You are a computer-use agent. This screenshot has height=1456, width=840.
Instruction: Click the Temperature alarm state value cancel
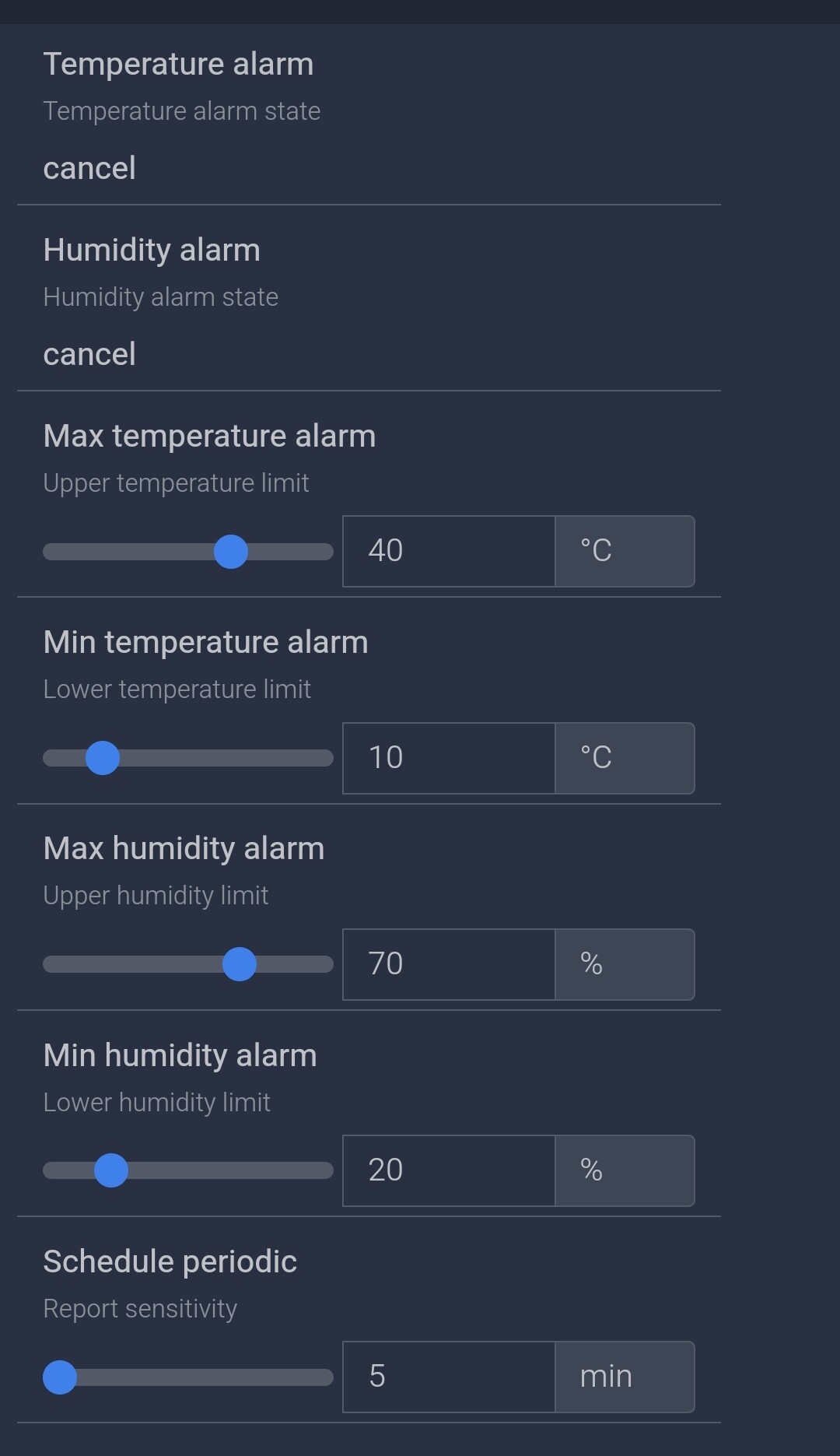click(89, 168)
